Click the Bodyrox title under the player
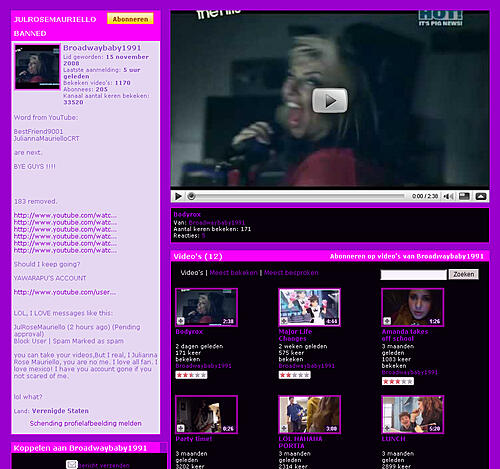This screenshot has height=469, width=500. [x=187, y=214]
